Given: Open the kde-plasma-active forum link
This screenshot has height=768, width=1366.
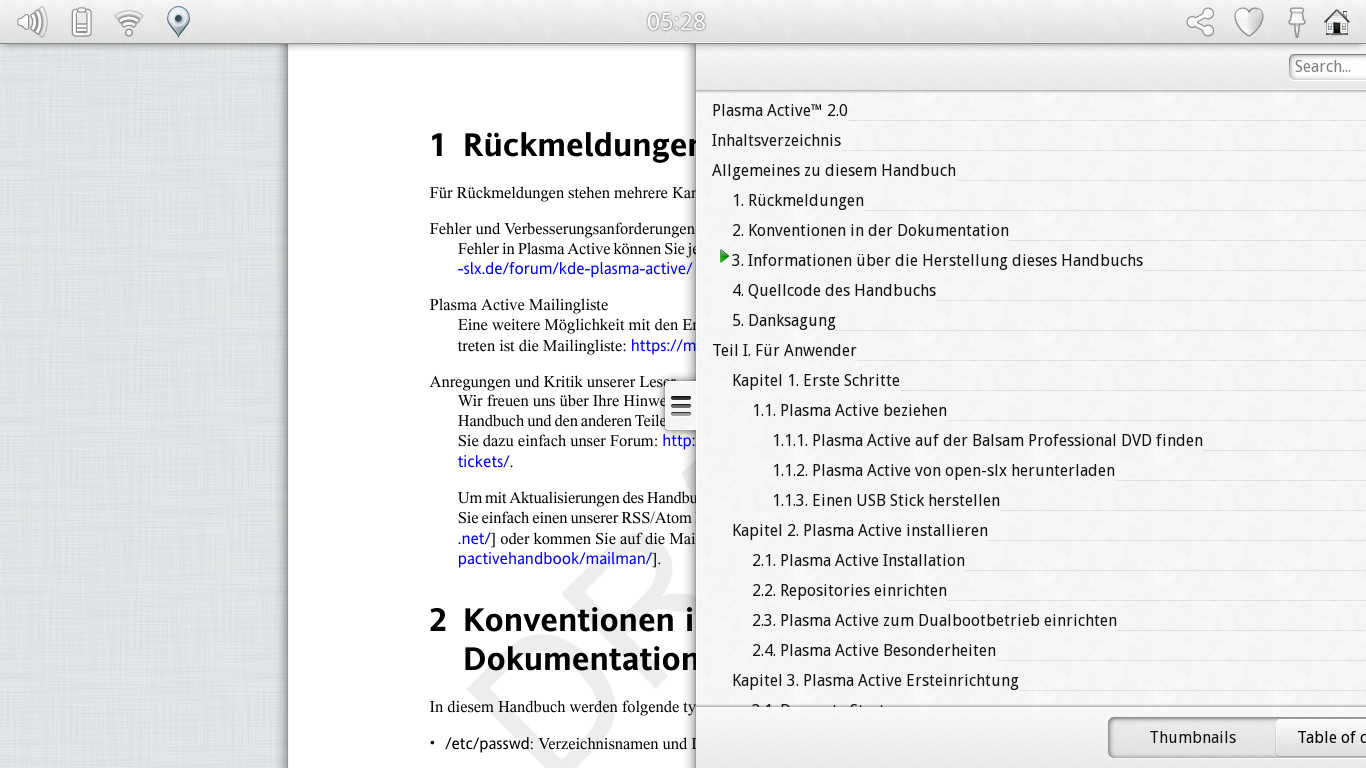Looking at the screenshot, I should tap(574, 268).
